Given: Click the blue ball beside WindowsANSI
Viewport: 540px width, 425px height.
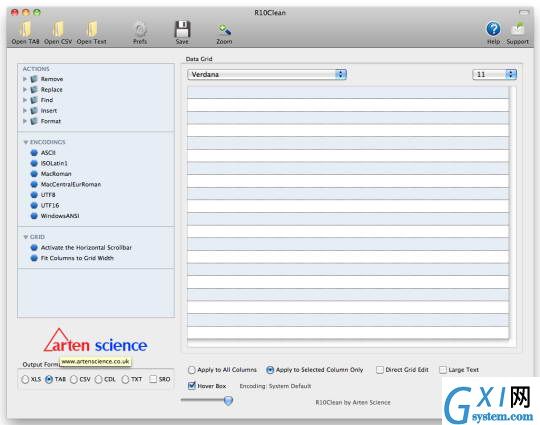Looking at the screenshot, I should point(34,216).
